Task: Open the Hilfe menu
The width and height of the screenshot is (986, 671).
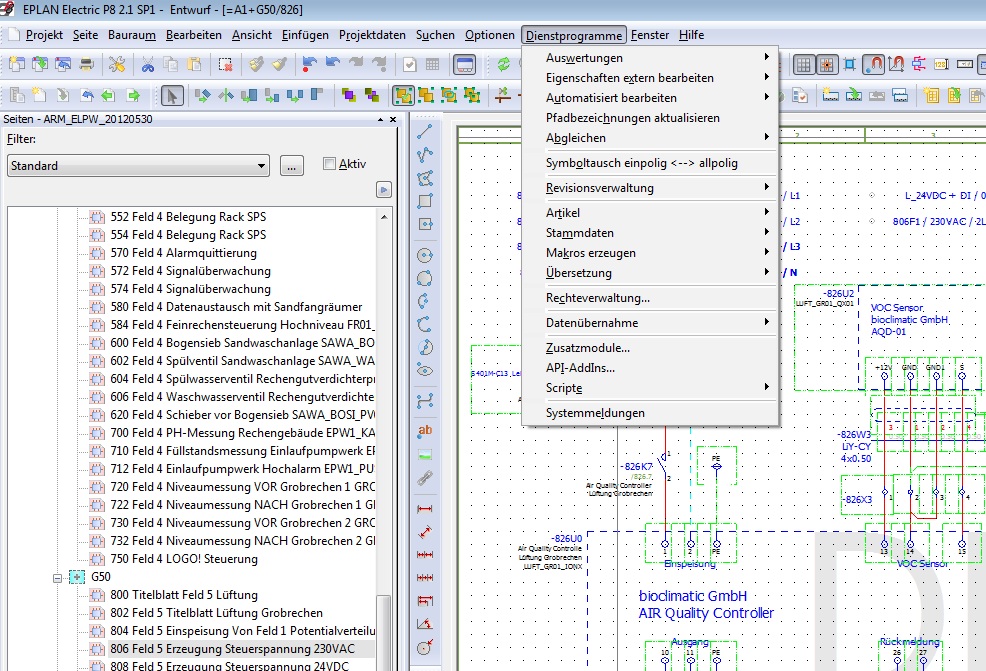Action: [691, 35]
